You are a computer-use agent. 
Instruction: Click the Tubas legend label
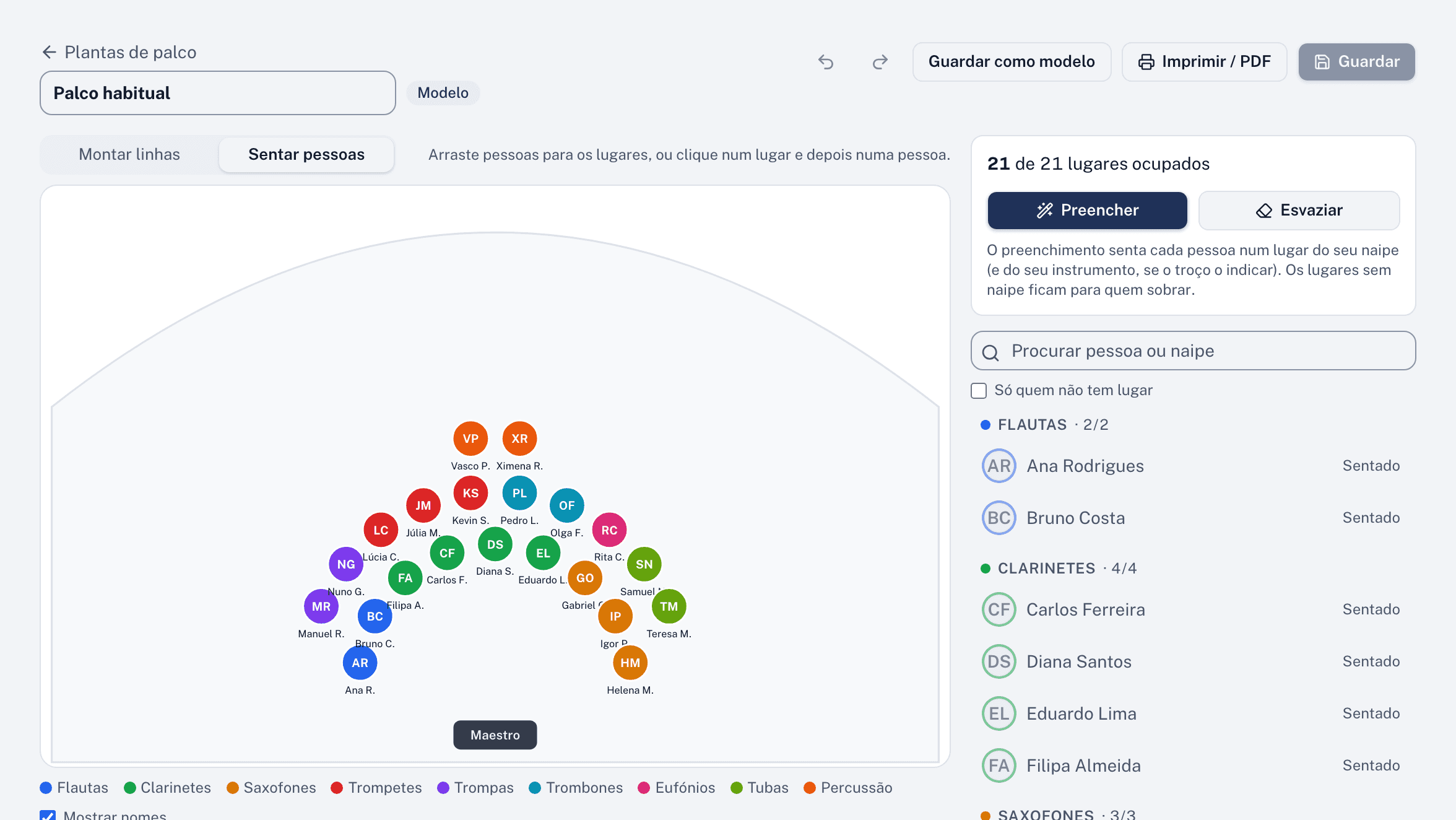click(x=768, y=788)
